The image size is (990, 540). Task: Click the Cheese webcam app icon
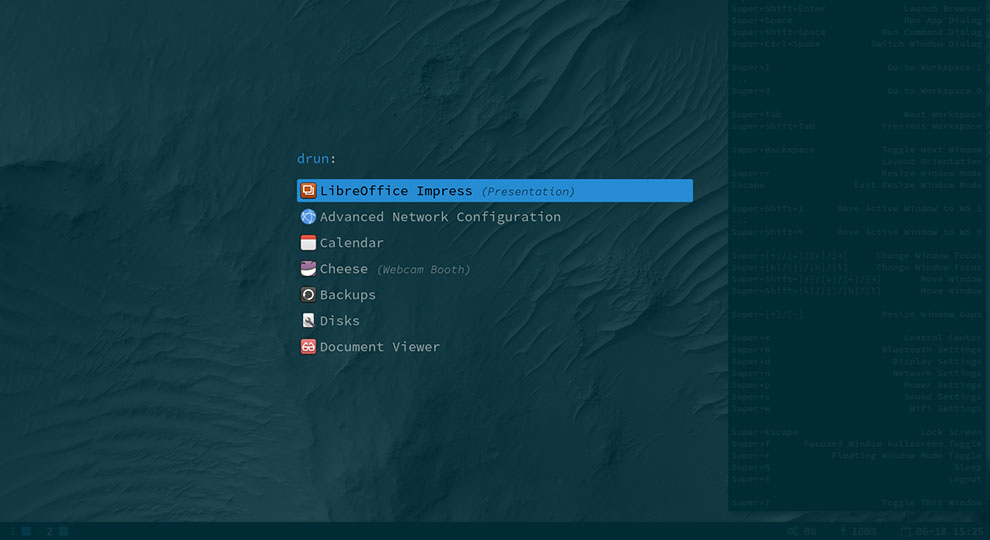(308, 268)
